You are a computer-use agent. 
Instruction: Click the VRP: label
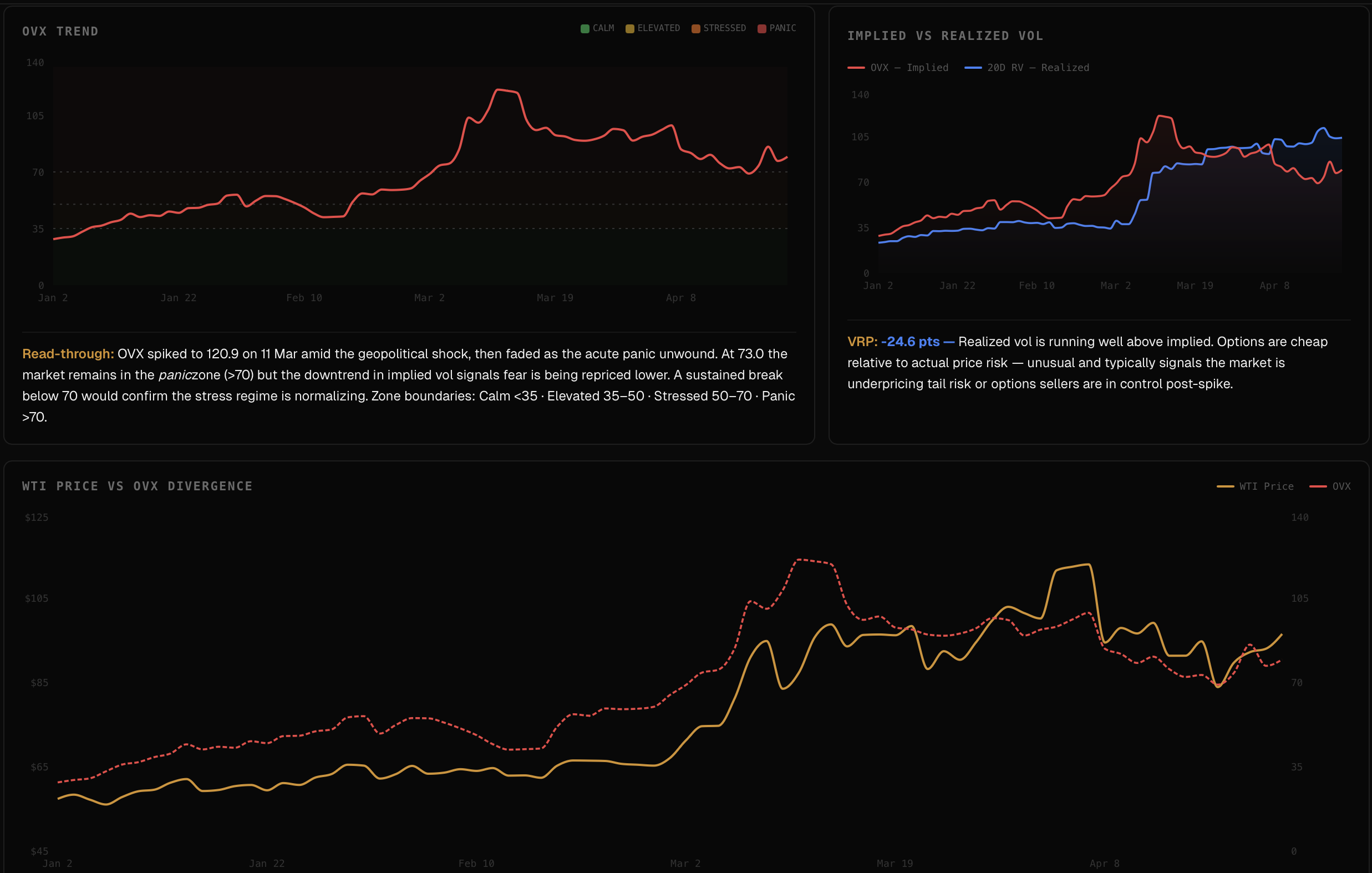coord(862,341)
